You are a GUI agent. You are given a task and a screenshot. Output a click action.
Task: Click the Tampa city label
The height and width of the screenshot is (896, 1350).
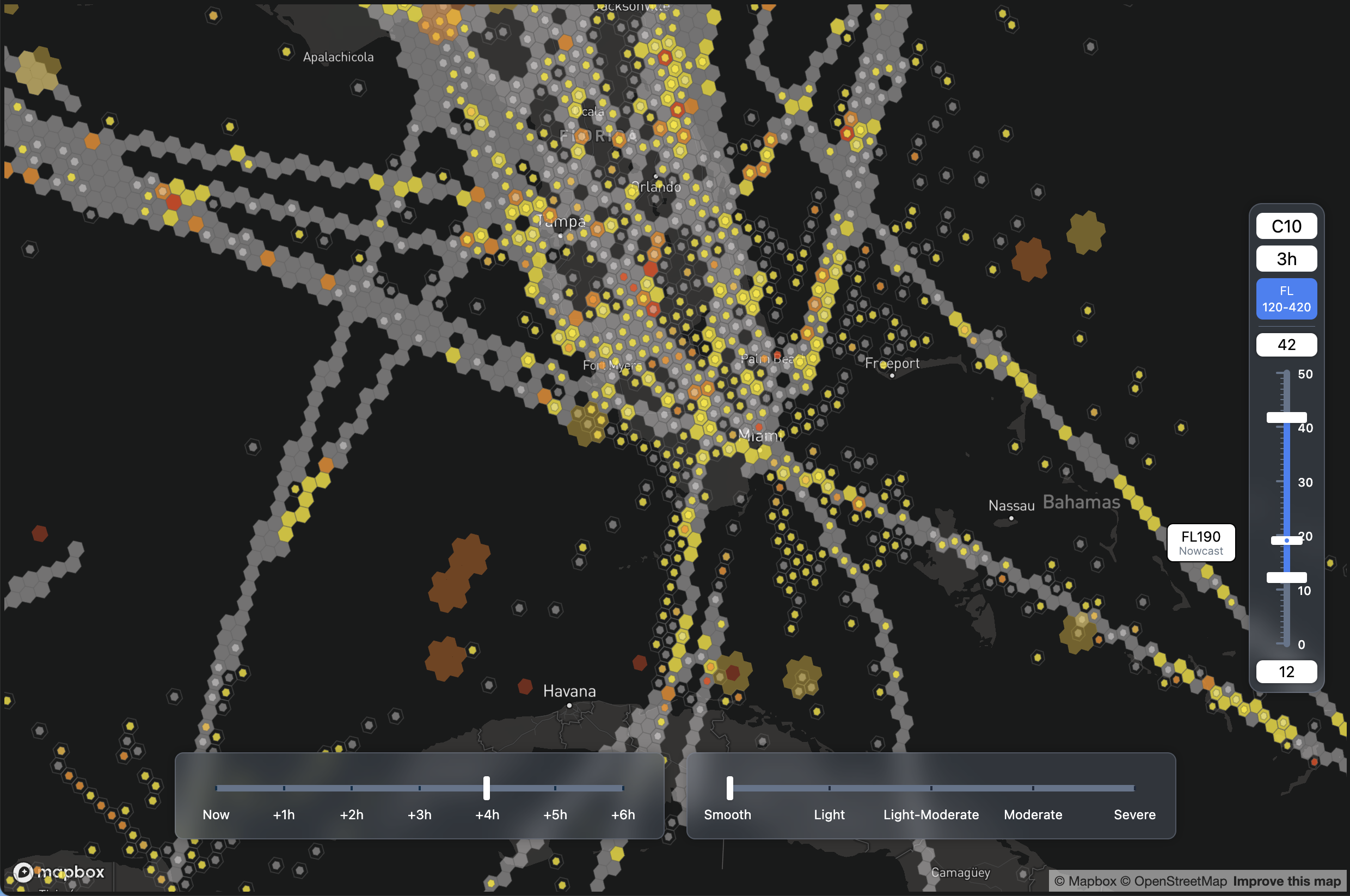[561, 221]
